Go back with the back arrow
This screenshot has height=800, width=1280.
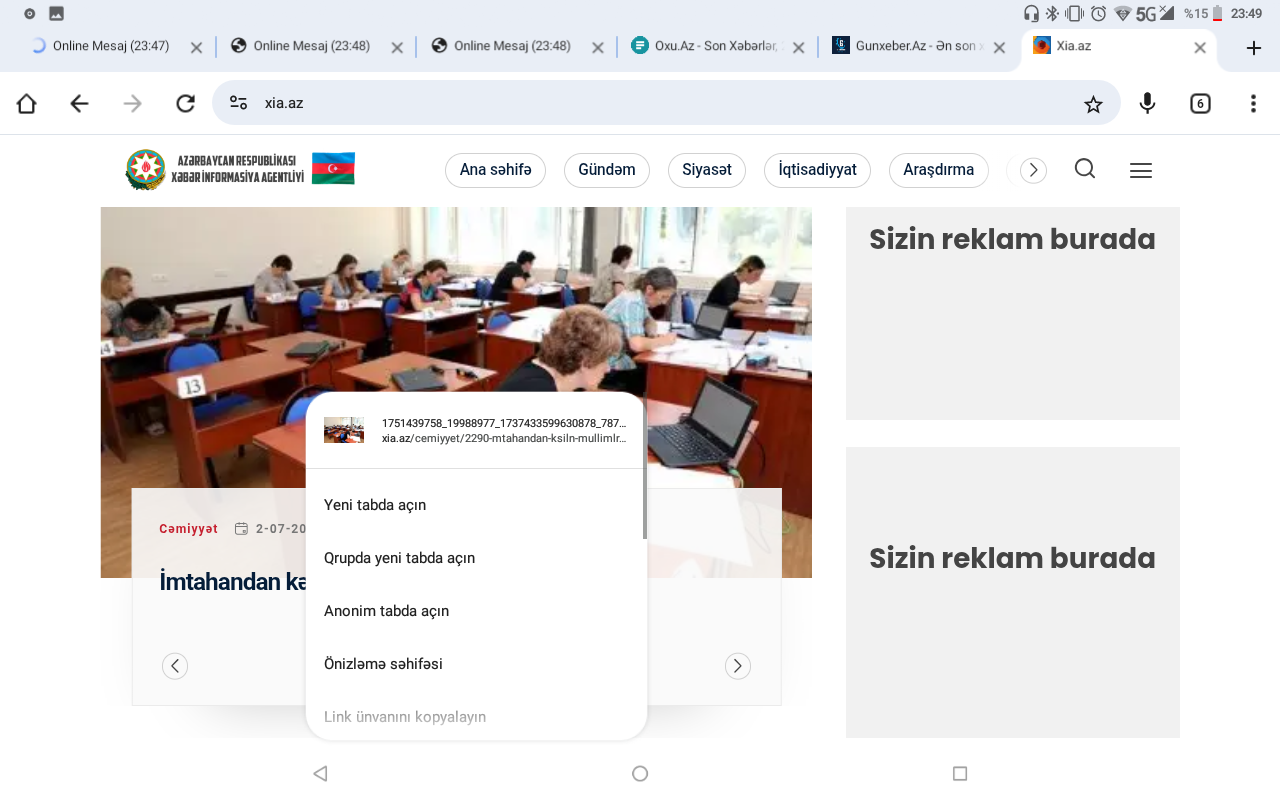(79, 103)
